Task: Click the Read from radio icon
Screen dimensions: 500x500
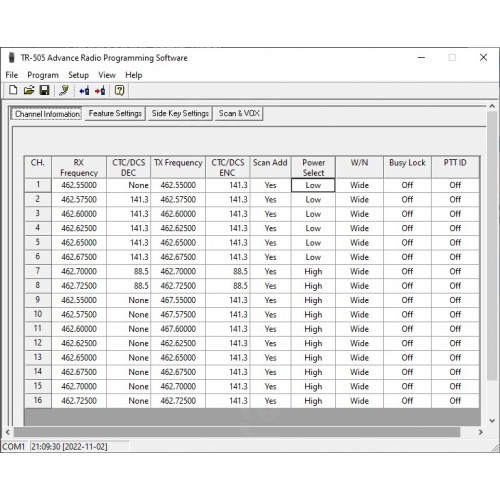Action: pyautogui.click(x=84, y=90)
